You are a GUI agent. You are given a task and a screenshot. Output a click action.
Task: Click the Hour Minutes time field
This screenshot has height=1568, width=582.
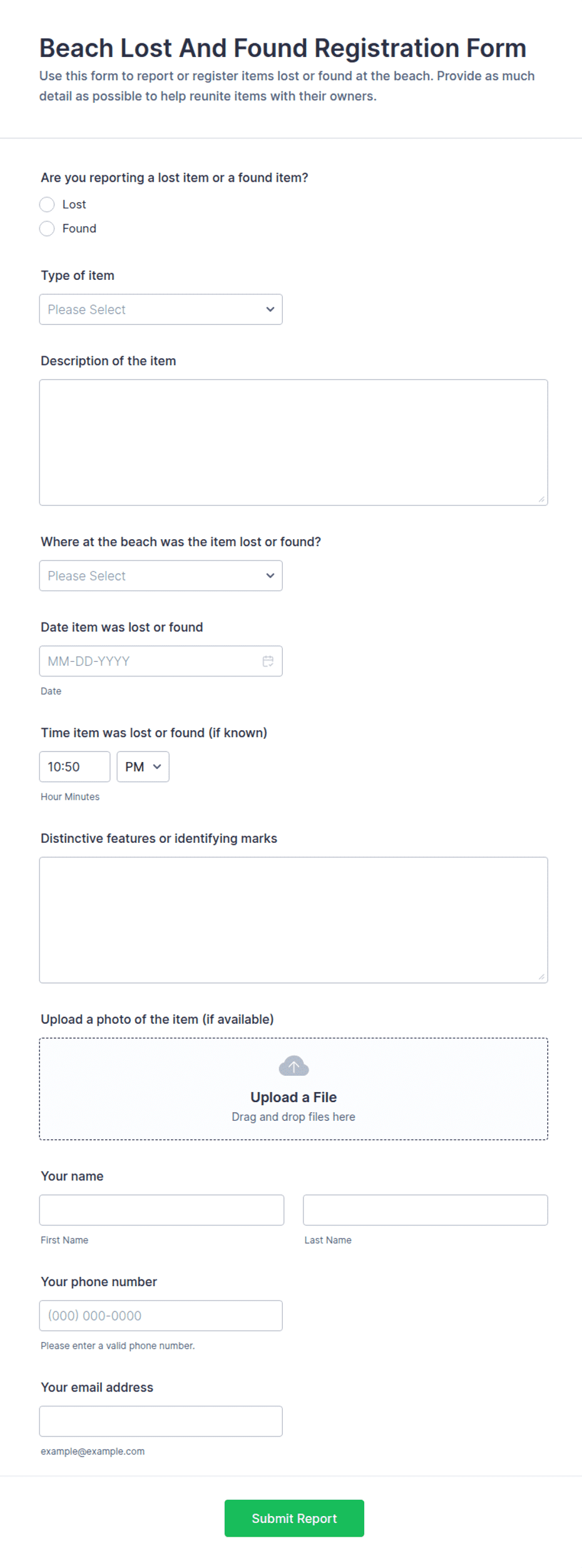coord(74,766)
